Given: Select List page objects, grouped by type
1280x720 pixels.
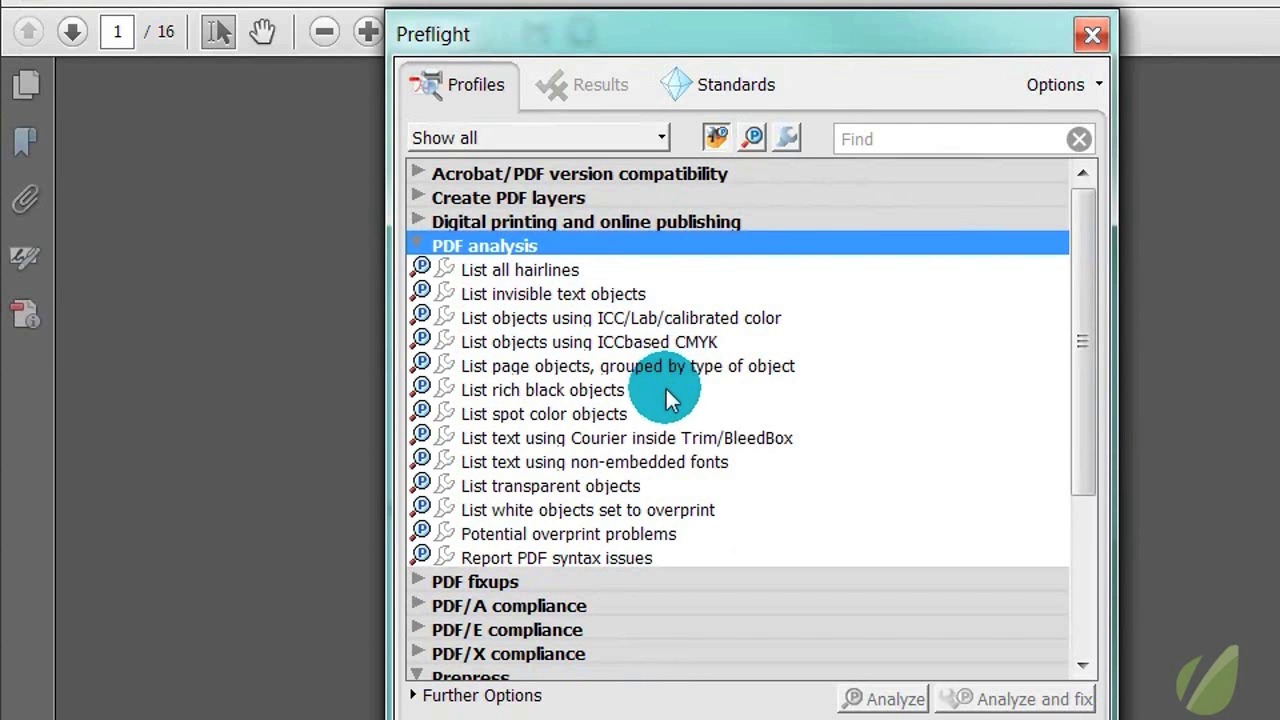Looking at the screenshot, I should [x=628, y=366].
